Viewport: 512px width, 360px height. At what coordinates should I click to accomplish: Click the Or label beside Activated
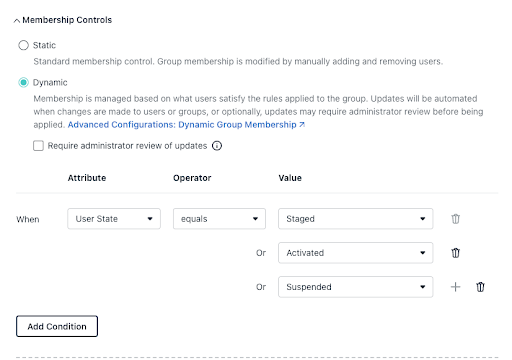pos(261,253)
